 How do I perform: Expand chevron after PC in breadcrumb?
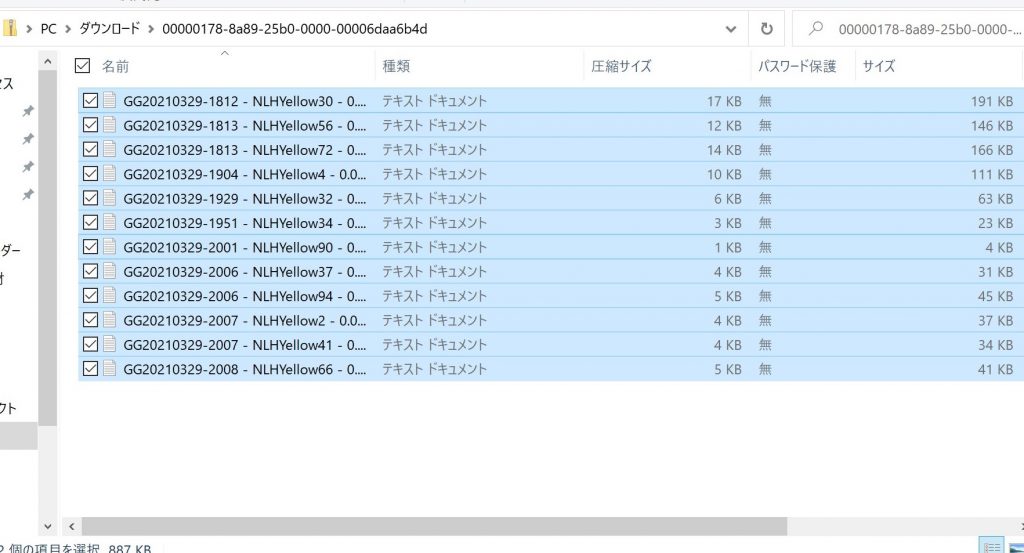click(x=68, y=29)
